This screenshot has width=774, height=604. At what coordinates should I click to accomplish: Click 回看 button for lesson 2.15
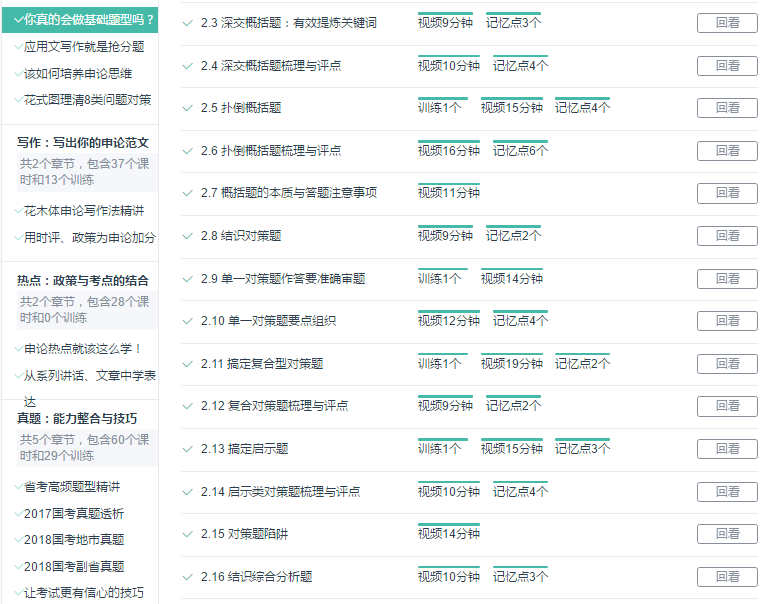[727, 534]
